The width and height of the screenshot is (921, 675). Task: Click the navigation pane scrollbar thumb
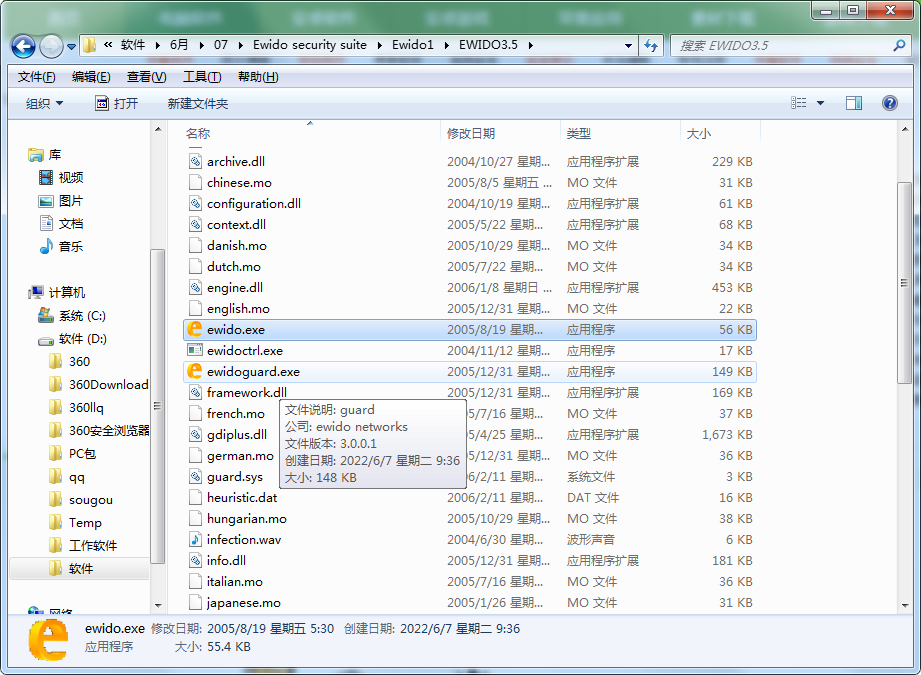pyautogui.click(x=157, y=405)
